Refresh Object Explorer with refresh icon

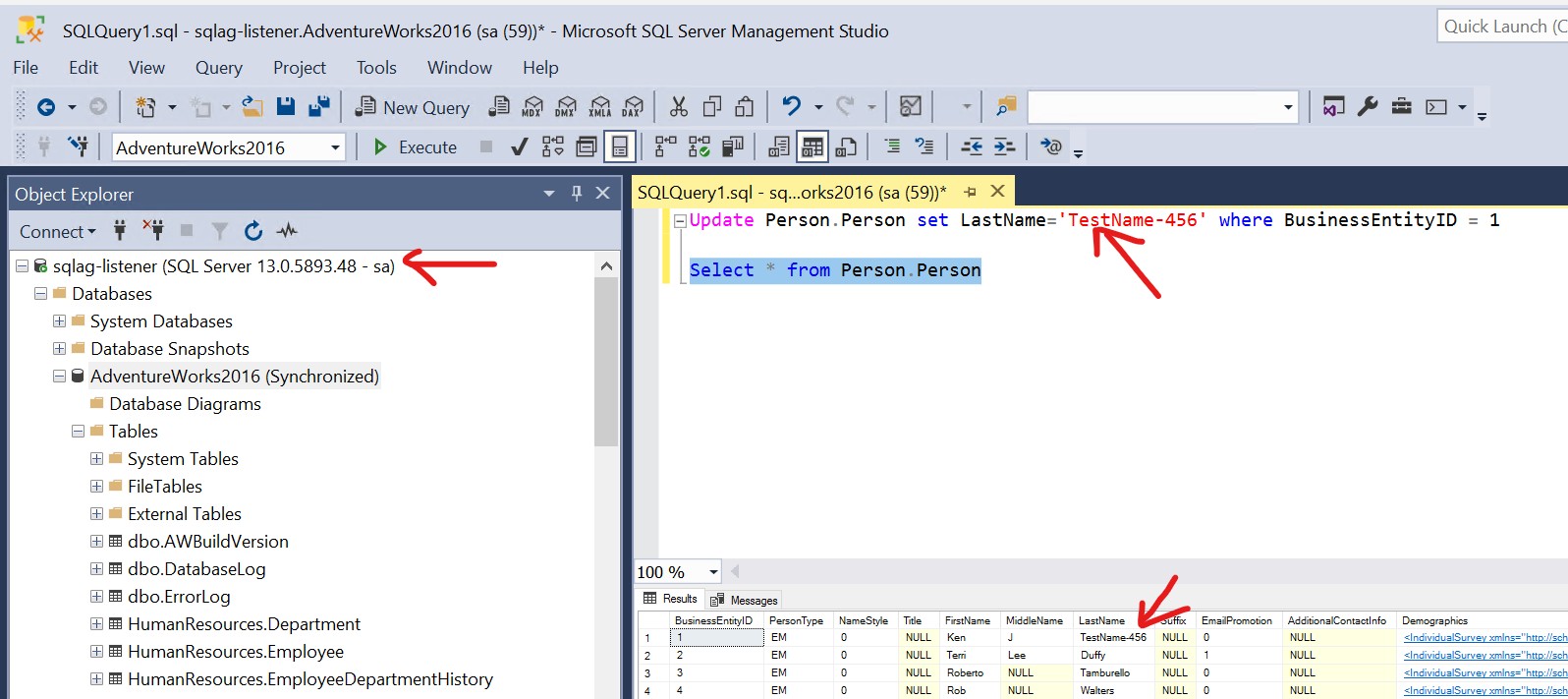253,231
